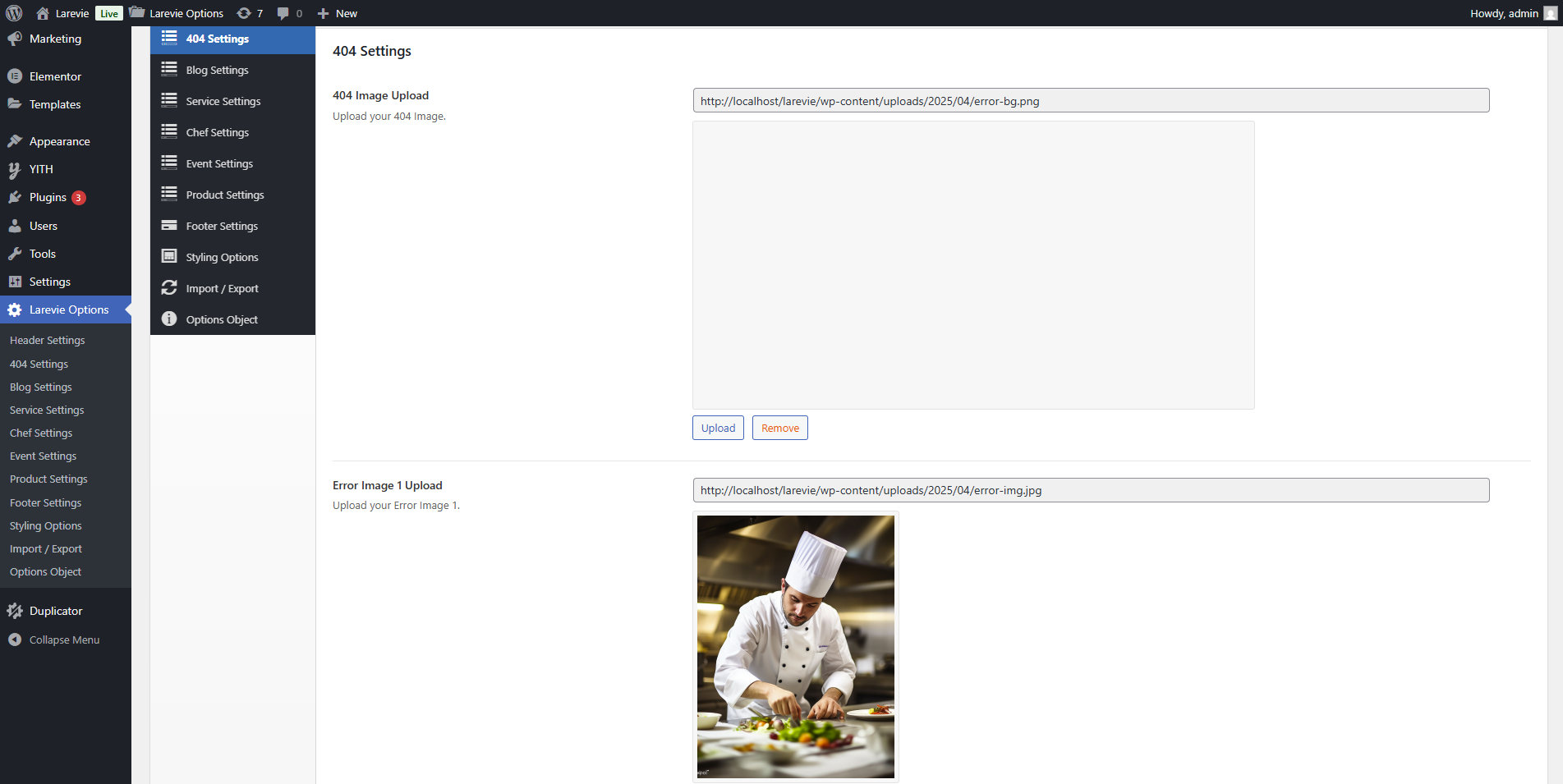Click the Larevie Options gear icon
This screenshot has height=784, width=1563.
[x=15, y=309]
